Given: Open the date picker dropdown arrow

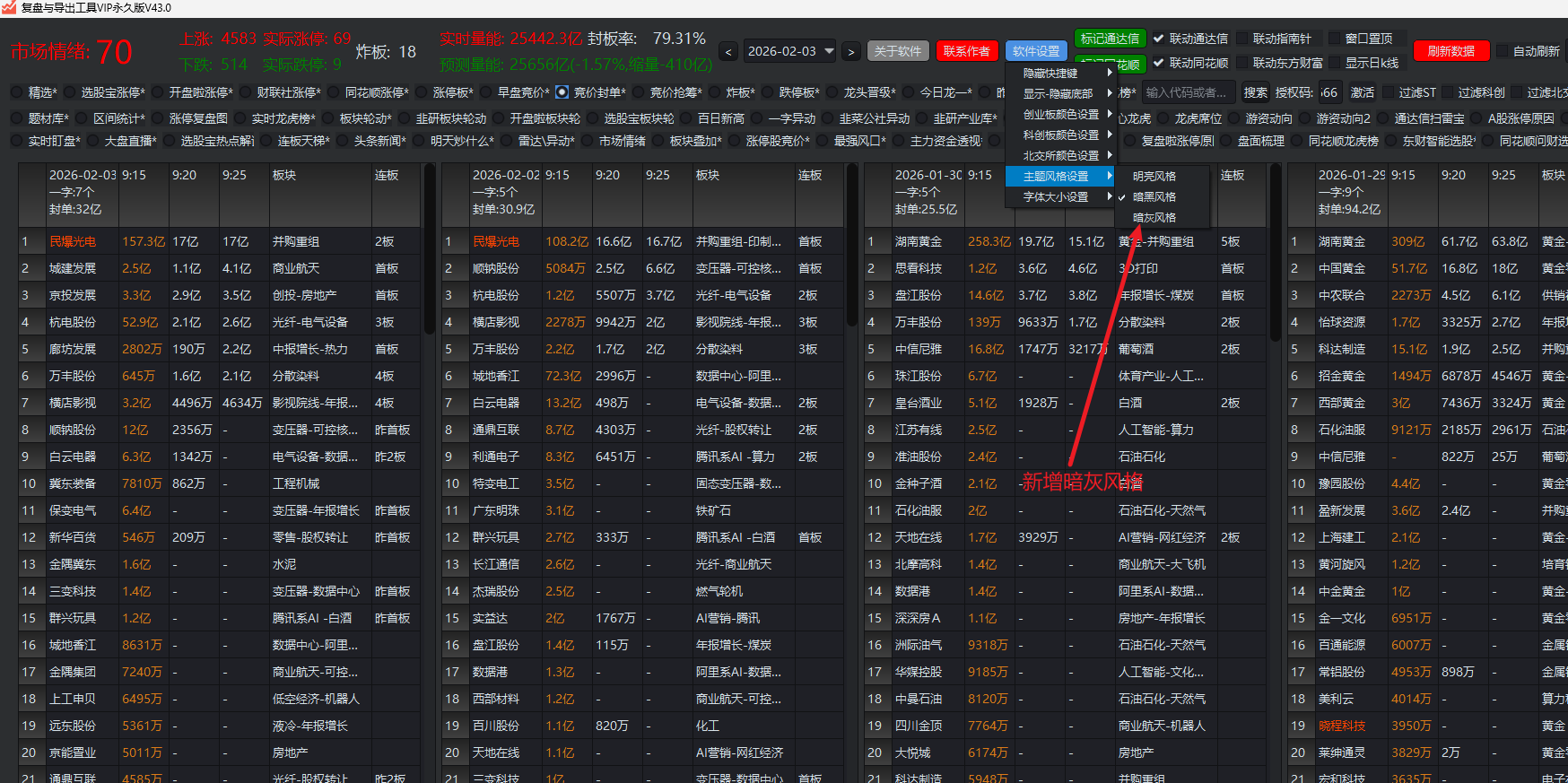Looking at the screenshot, I should [829, 51].
